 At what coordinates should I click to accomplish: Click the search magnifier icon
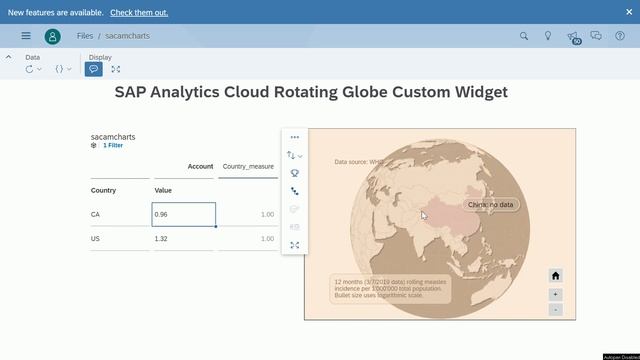pyautogui.click(x=524, y=36)
